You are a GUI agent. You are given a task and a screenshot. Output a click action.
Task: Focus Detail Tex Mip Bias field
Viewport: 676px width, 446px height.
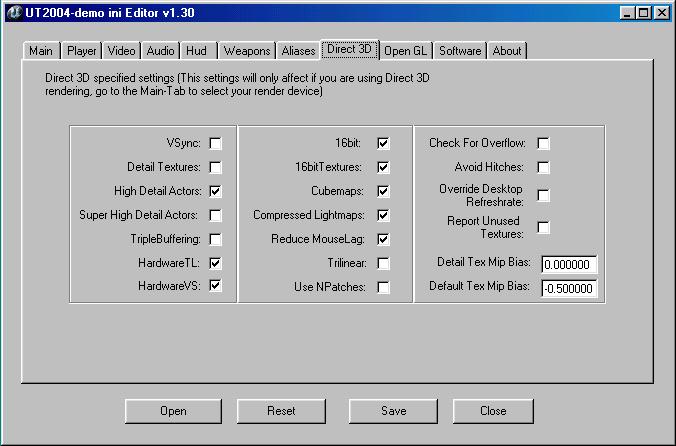pyautogui.click(x=569, y=265)
